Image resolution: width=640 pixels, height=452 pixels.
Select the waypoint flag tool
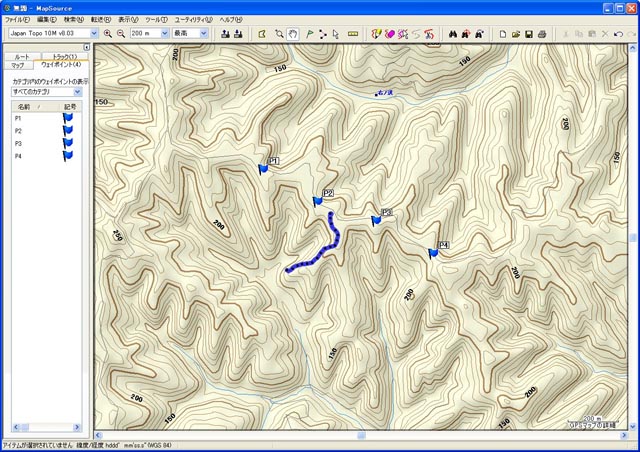(x=310, y=33)
